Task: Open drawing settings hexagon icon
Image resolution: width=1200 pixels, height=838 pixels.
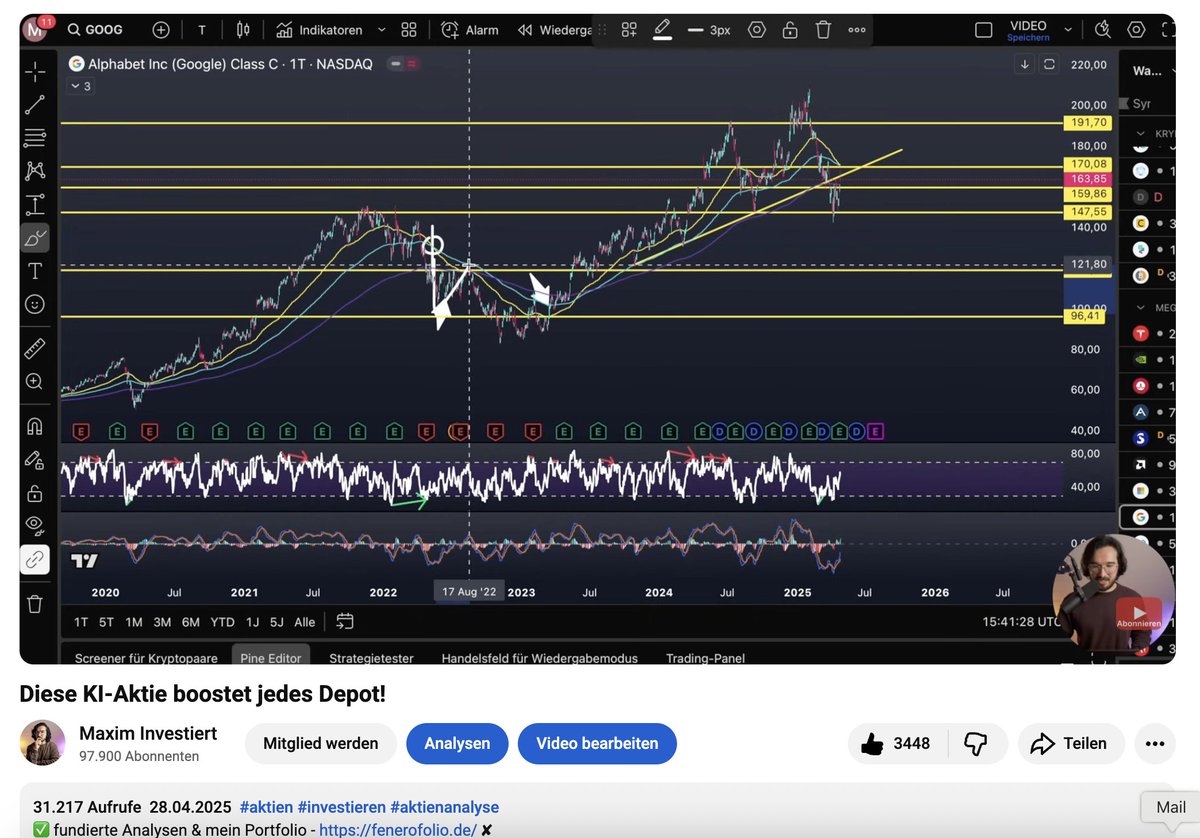Action: (x=757, y=30)
